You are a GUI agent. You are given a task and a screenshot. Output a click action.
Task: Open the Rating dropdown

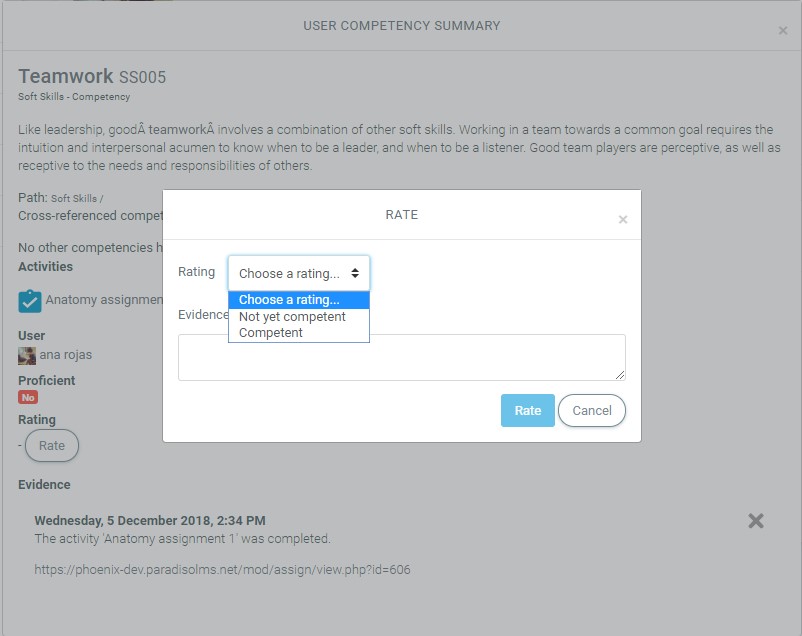[299, 273]
